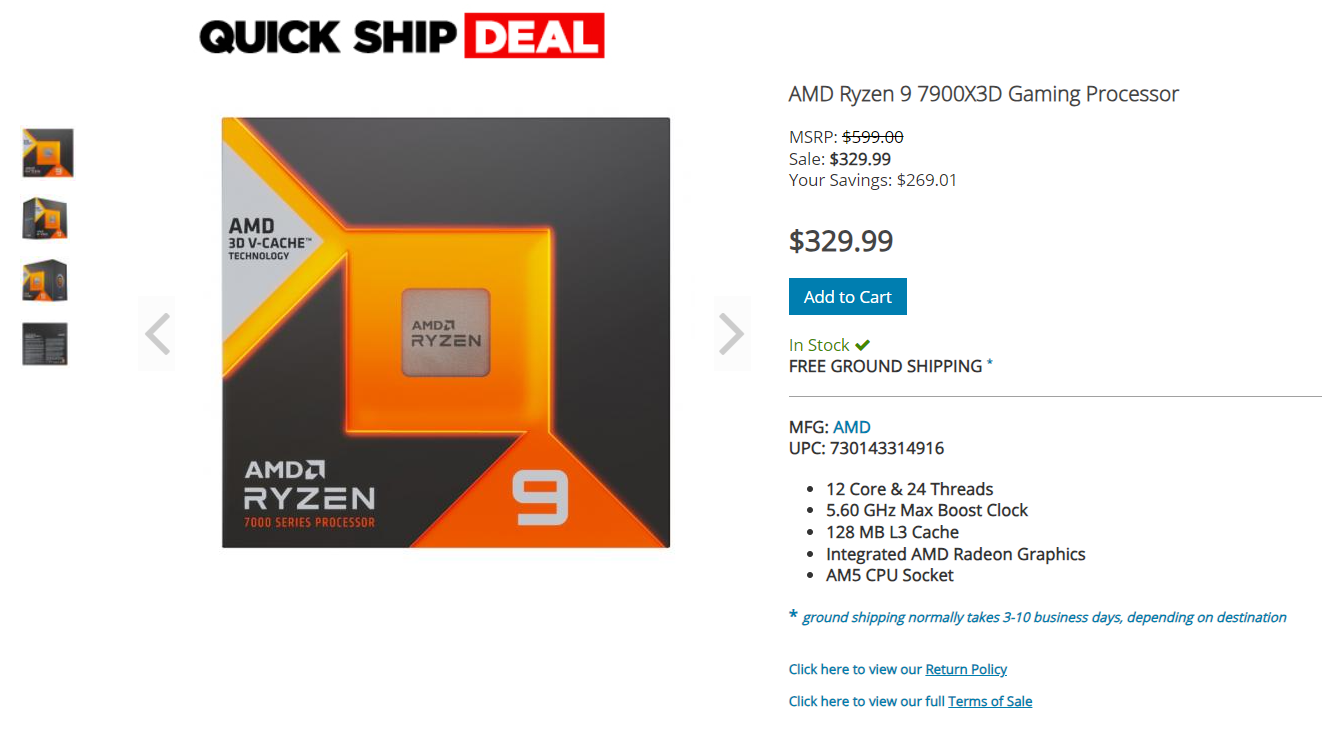Select the third dark side-view thumbnail

coord(45,280)
